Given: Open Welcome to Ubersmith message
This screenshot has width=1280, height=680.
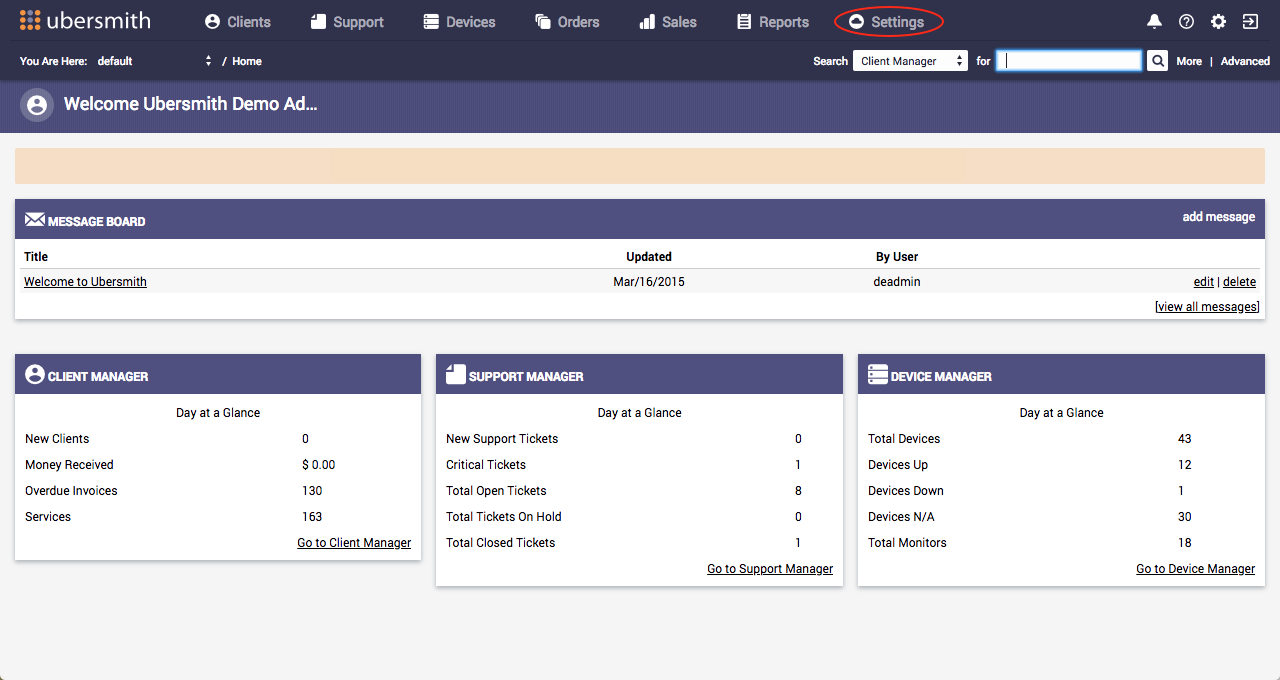Looking at the screenshot, I should click(85, 282).
